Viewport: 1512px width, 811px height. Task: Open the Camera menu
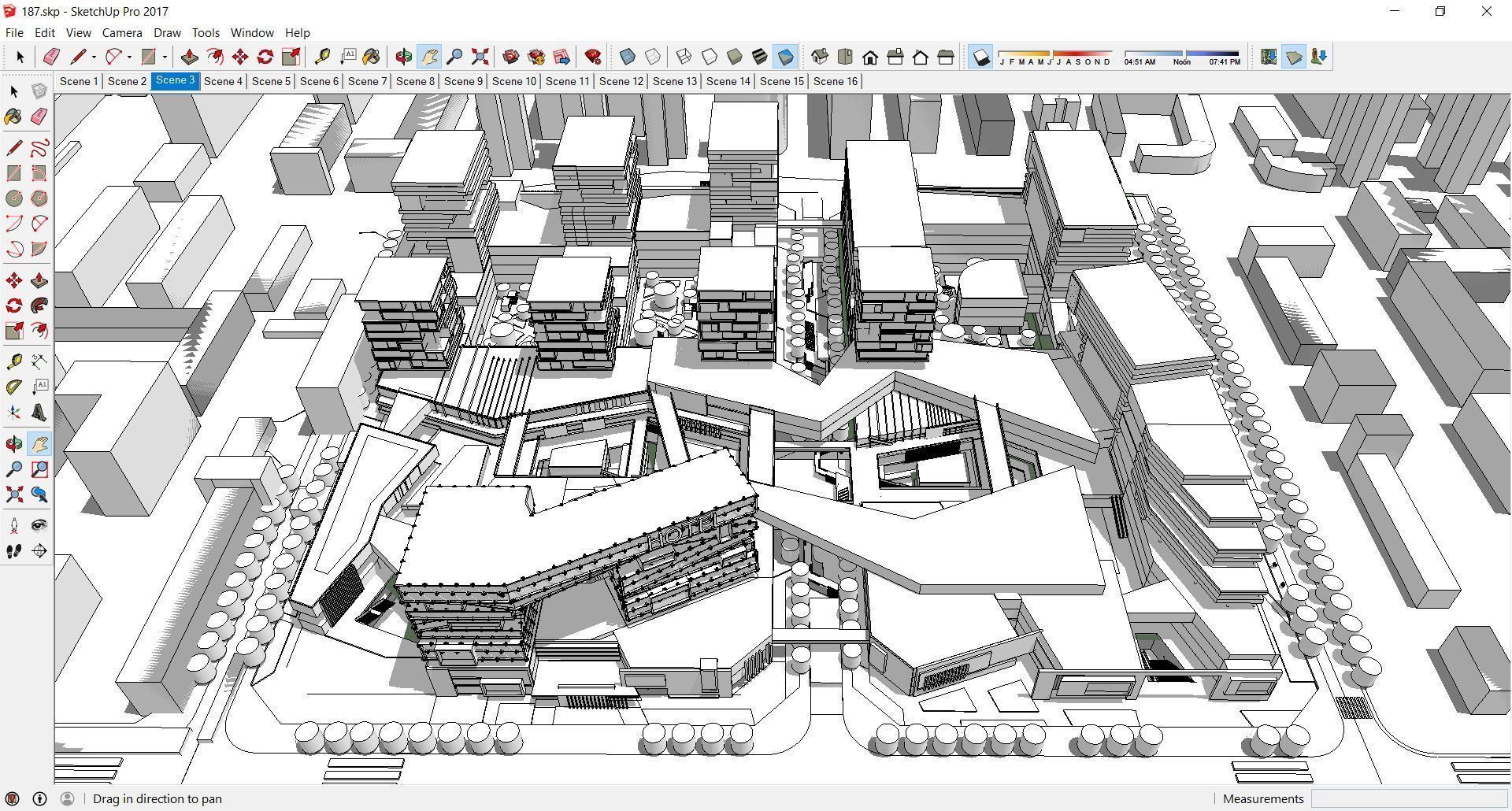tap(122, 33)
